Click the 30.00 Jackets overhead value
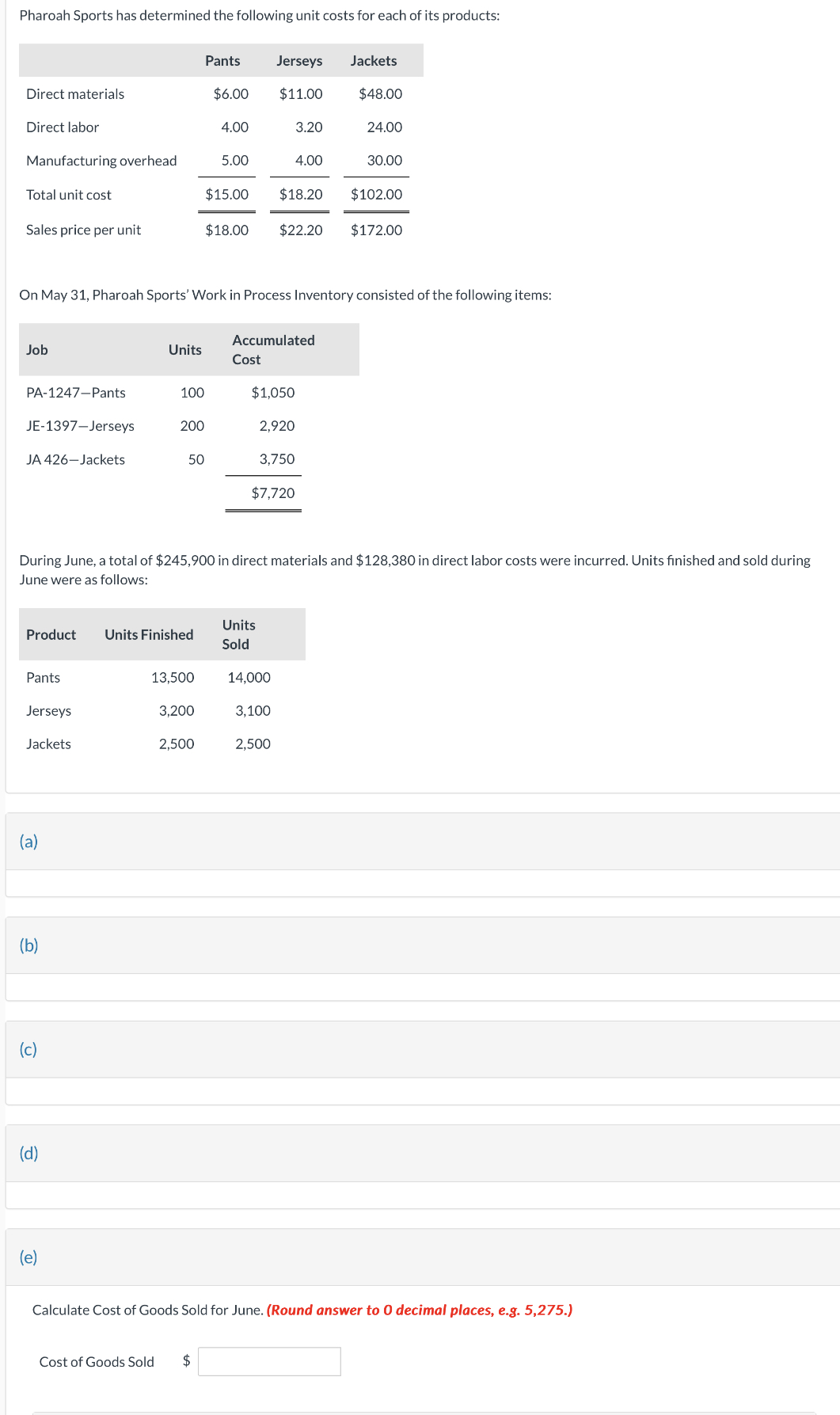This screenshot has width=840, height=1415. click(385, 161)
